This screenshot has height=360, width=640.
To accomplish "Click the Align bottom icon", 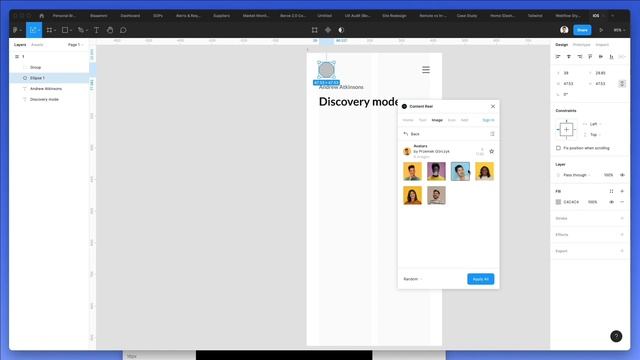I will 611,57.
